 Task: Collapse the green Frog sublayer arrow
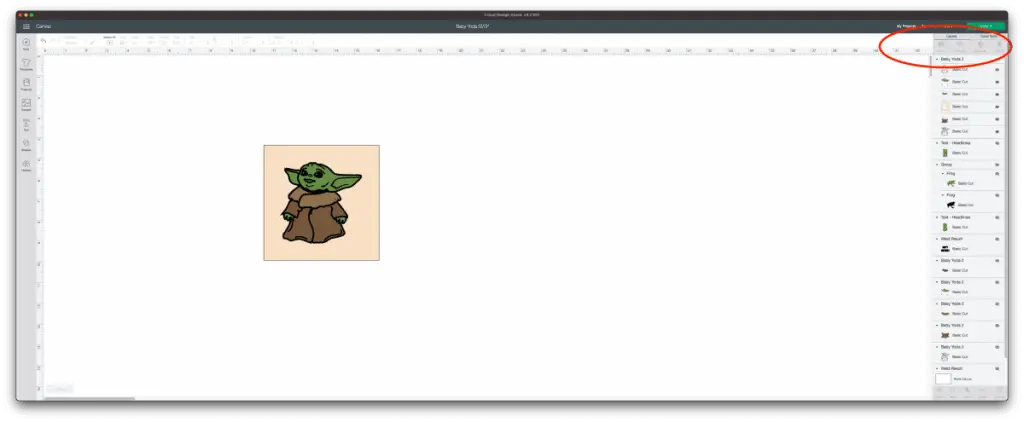click(942, 174)
